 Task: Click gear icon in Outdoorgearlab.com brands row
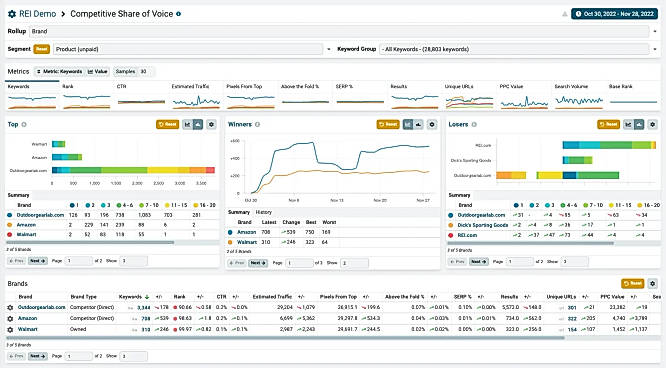pyautogui.click(x=10, y=307)
